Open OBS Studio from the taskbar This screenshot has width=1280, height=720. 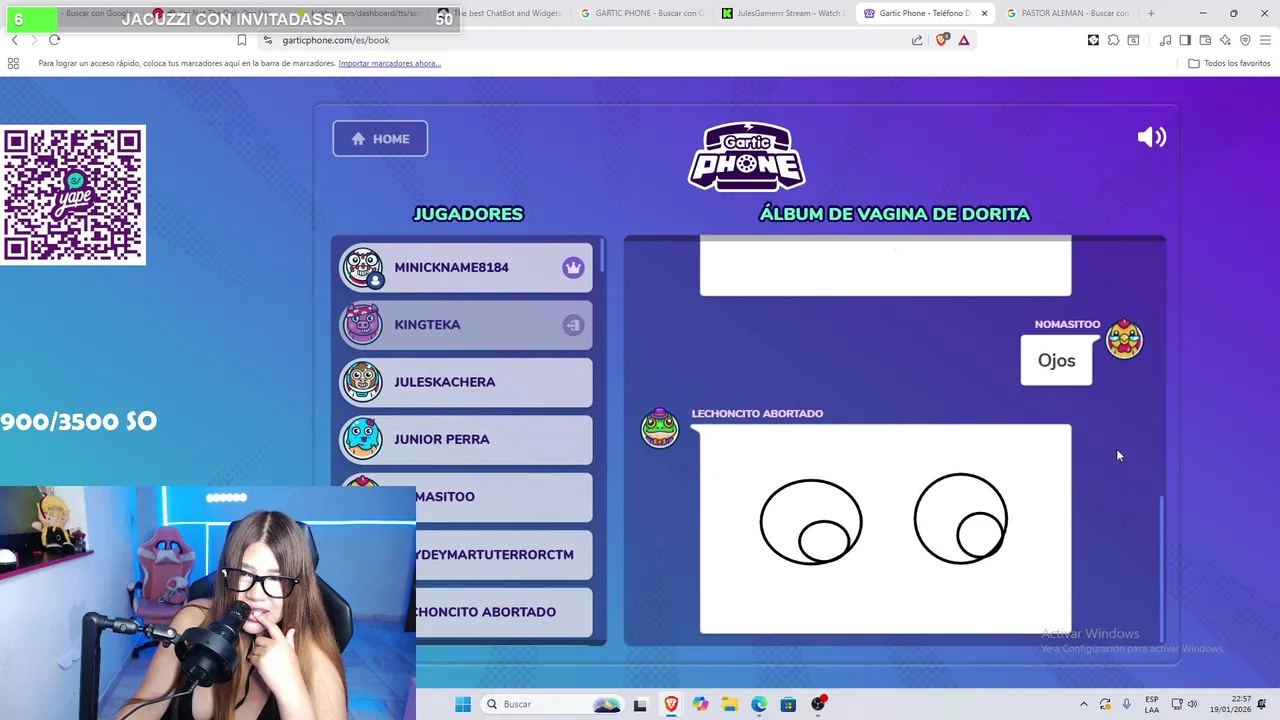point(818,704)
